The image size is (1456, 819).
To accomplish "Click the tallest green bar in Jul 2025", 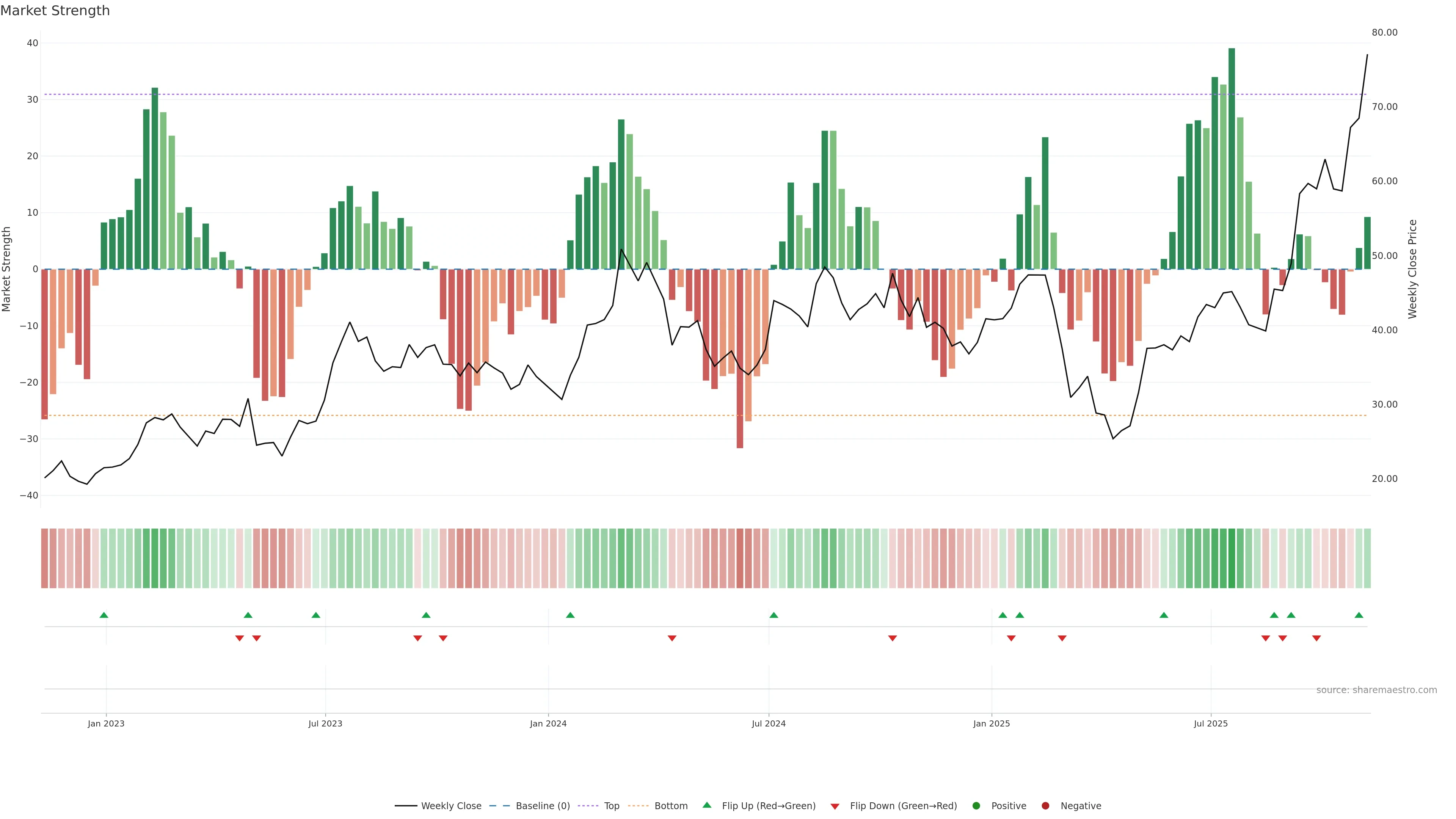I will tap(1232, 158).
